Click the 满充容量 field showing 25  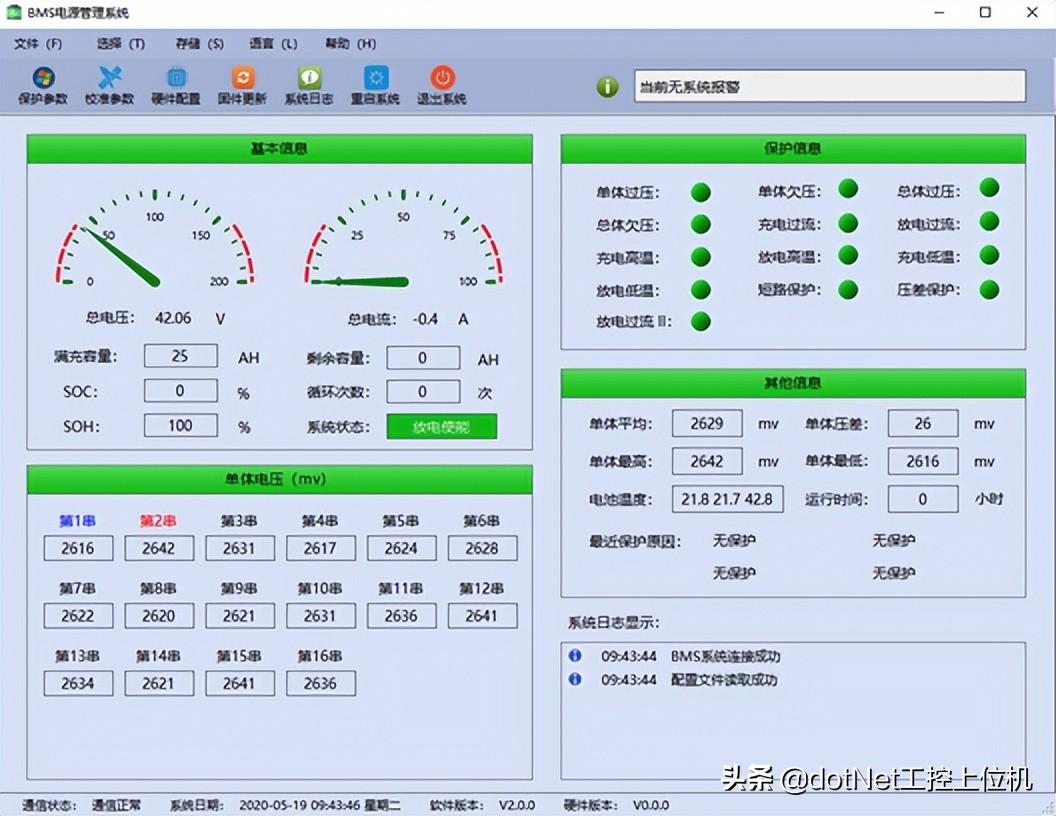[x=180, y=355]
